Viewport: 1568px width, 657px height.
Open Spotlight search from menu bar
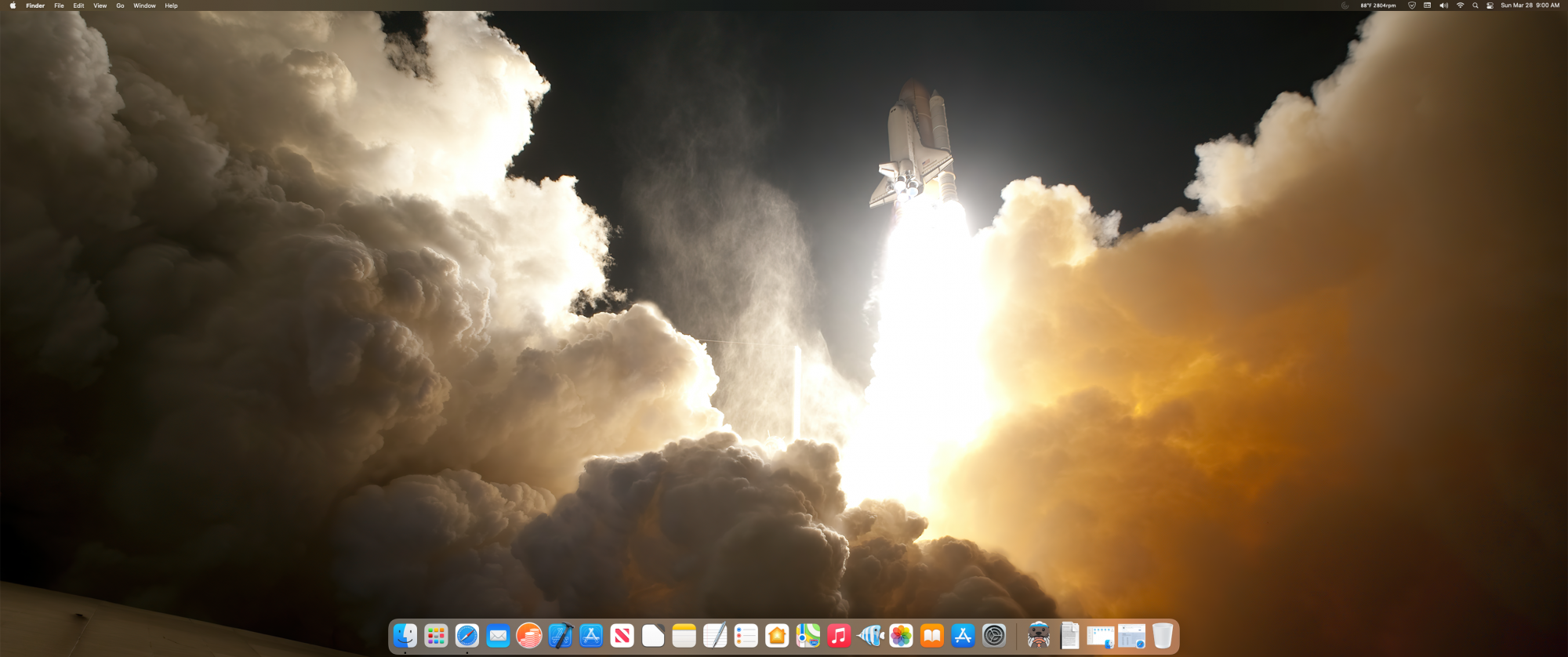click(x=1475, y=5)
